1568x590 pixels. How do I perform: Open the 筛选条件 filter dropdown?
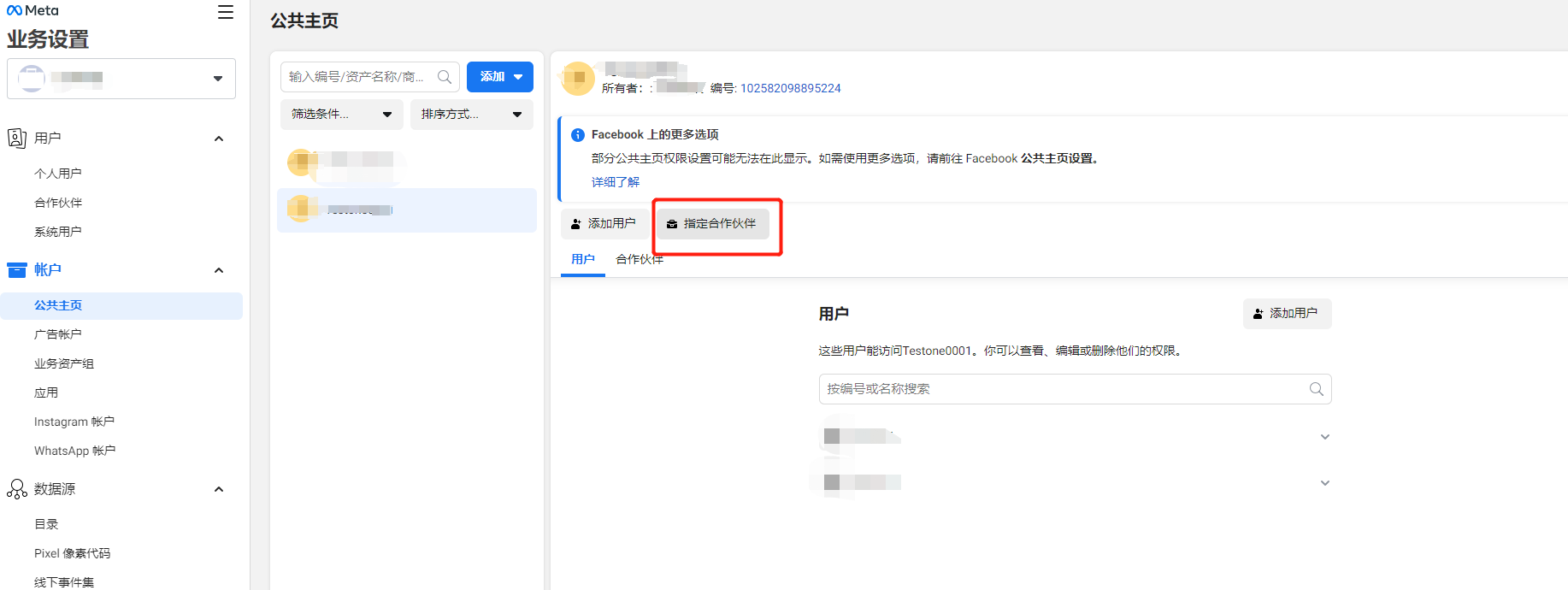[x=342, y=115]
